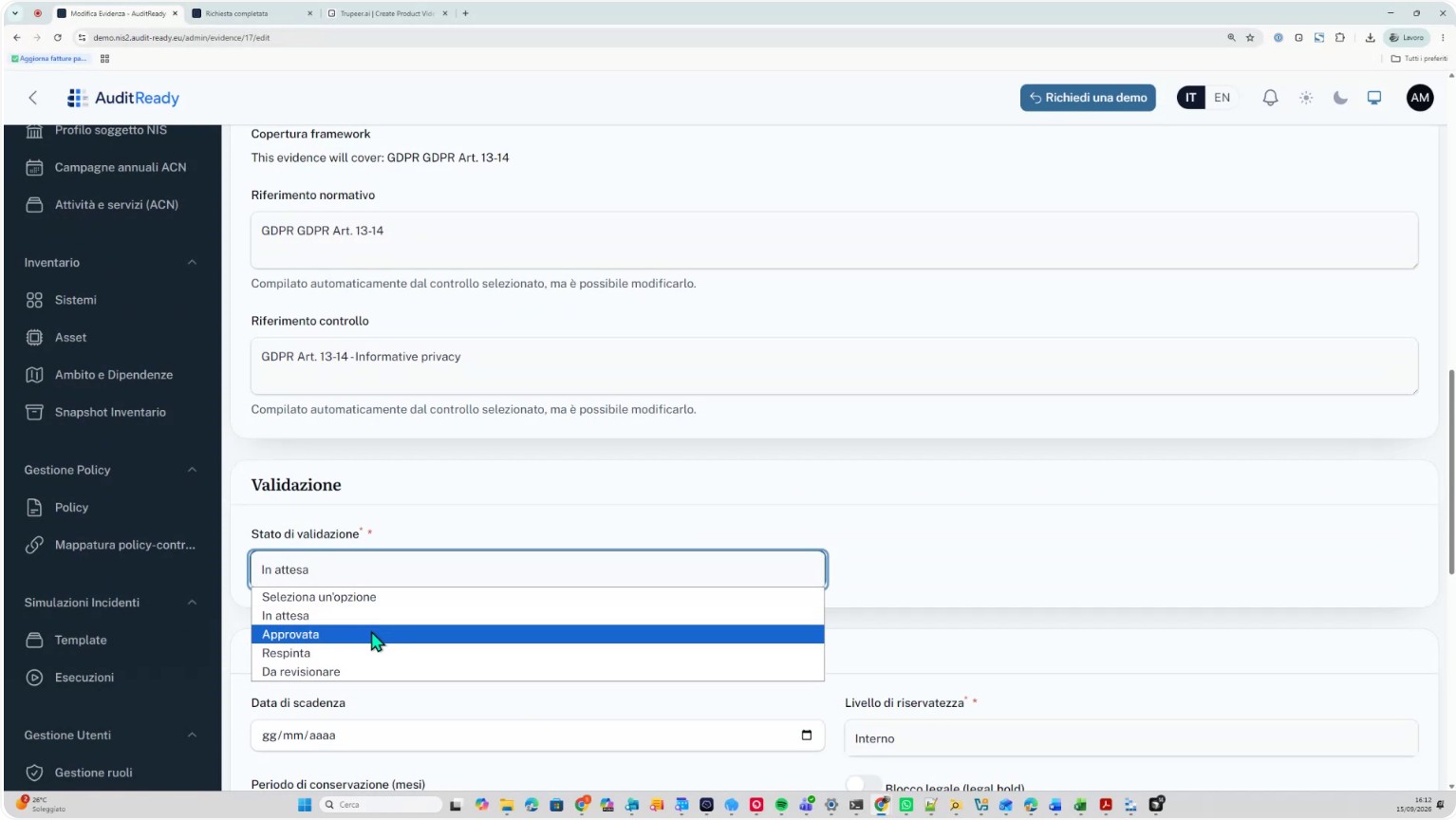Switch to dark theme moon icon
The image size is (1456, 820).
[1340, 98]
